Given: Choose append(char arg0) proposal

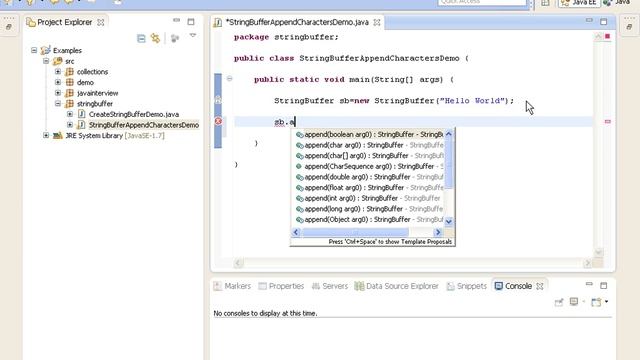Looking at the screenshot, I should tap(369, 145).
